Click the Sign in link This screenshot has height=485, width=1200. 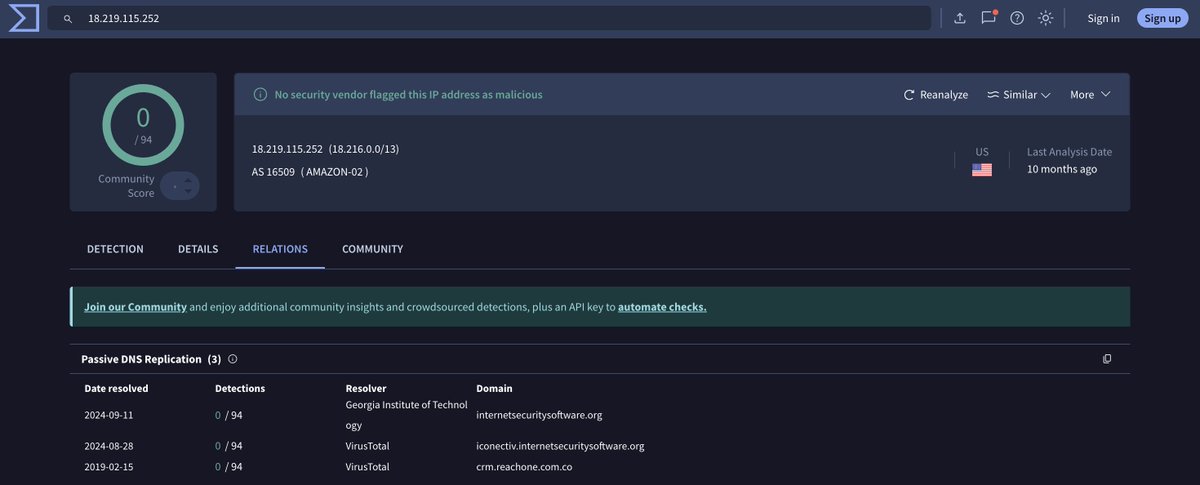[x=1103, y=18]
